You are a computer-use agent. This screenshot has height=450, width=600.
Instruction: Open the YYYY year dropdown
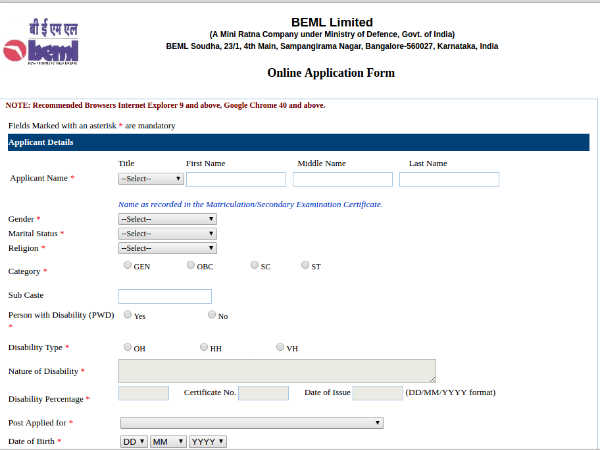tap(208, 442)
